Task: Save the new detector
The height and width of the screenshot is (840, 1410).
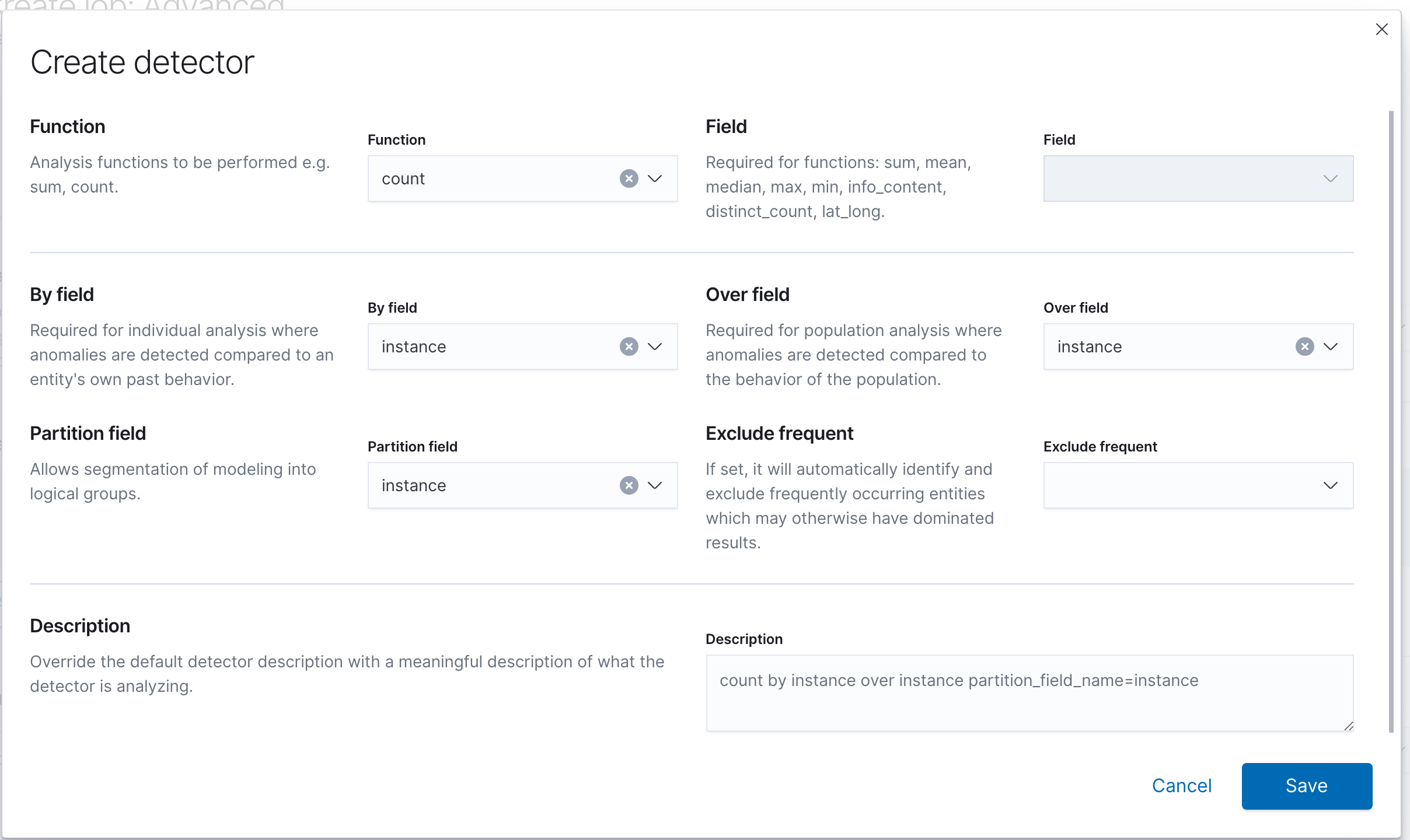Action: (x=1306, y=786)
